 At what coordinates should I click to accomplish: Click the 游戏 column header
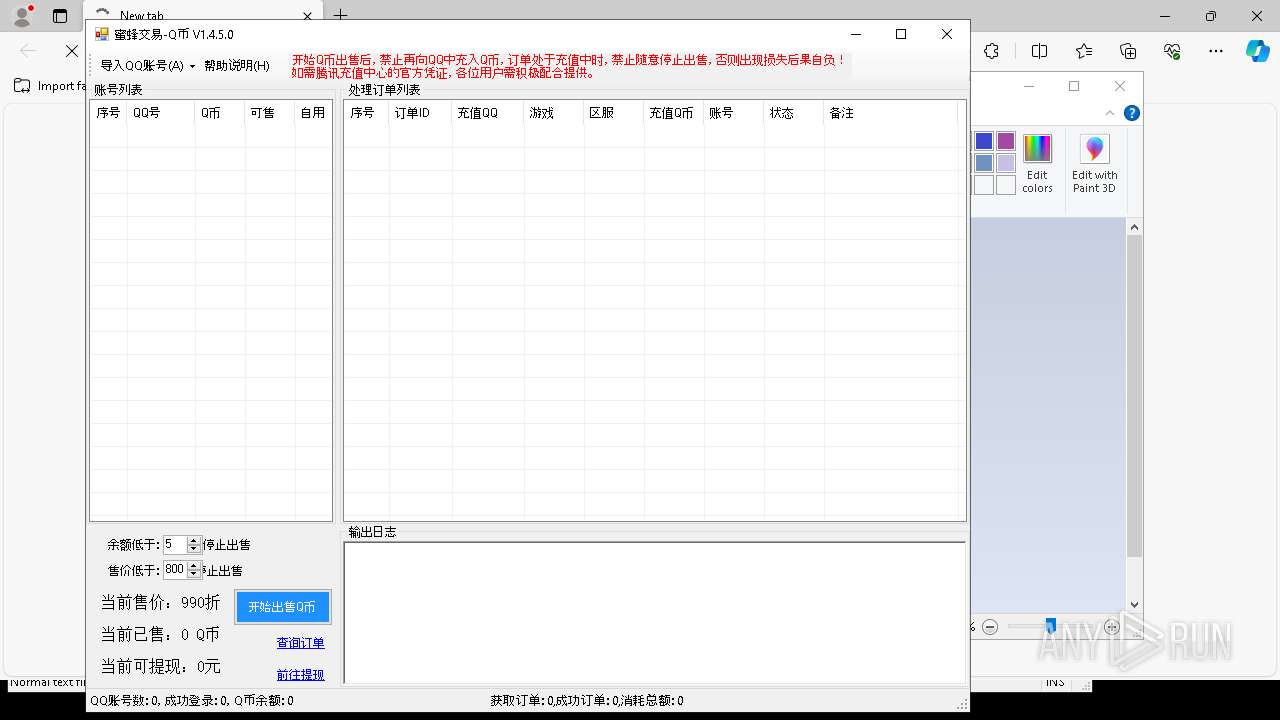pos(554,113)
